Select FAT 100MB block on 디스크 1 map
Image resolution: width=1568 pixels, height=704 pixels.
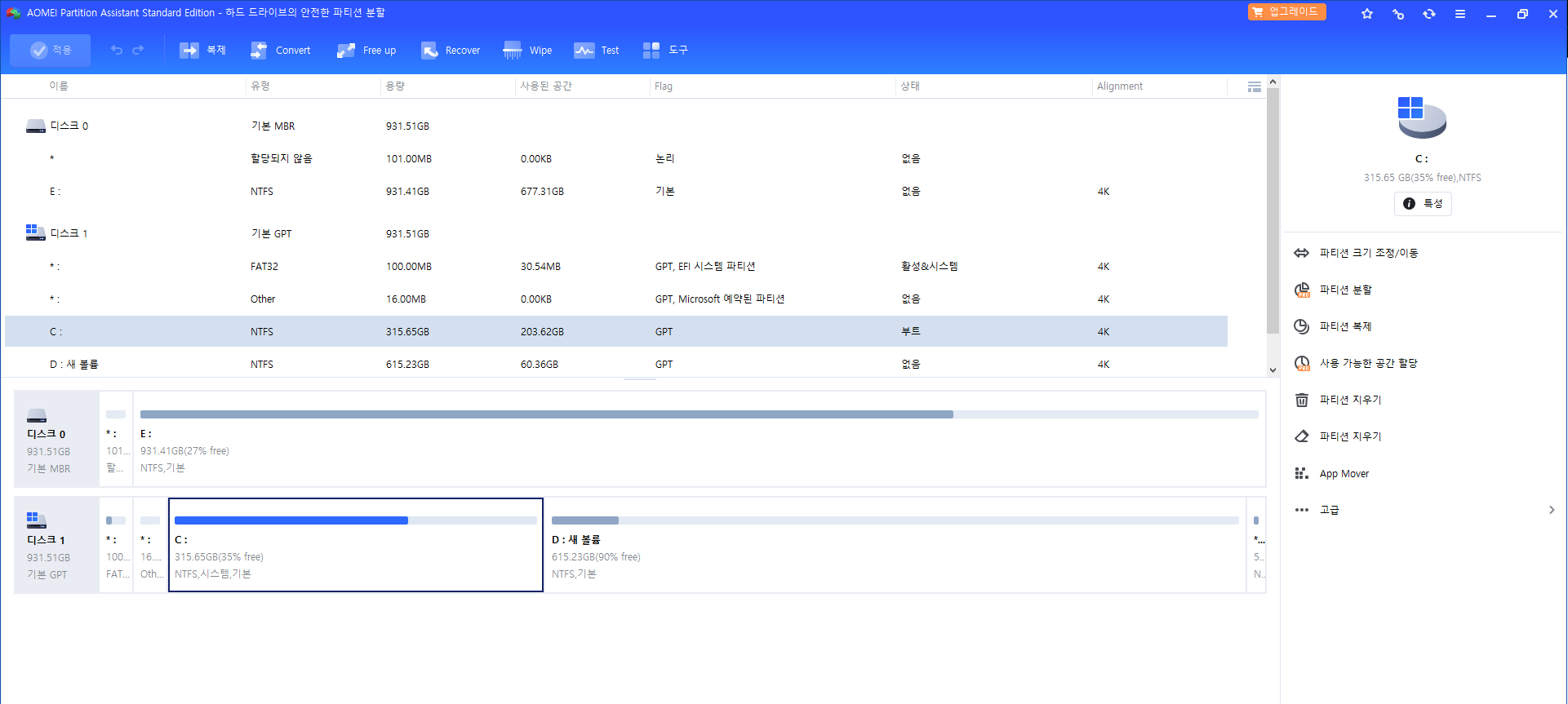(x=116, y=545)
